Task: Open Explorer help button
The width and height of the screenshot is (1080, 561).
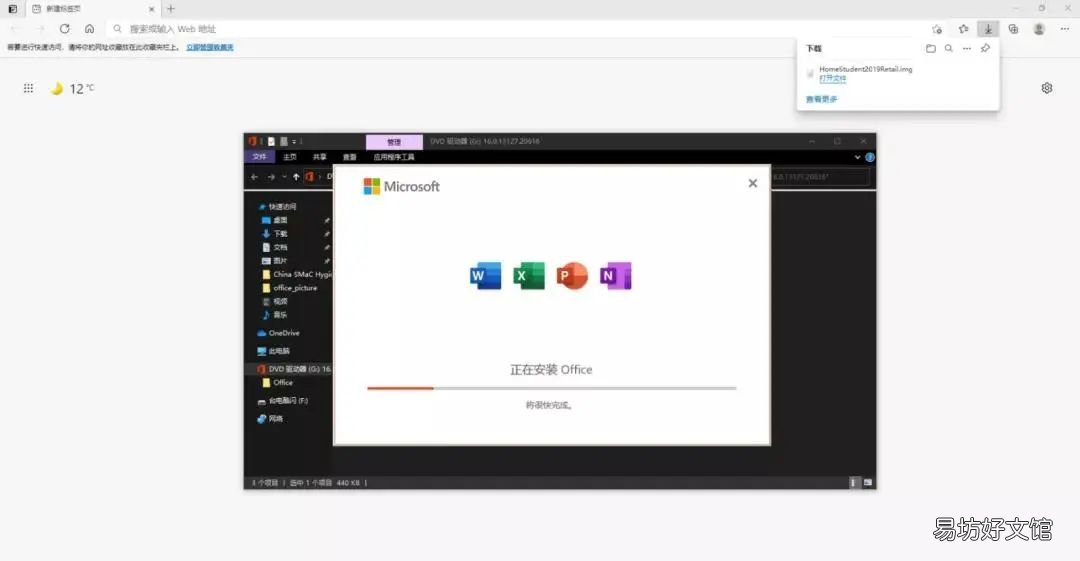Action: point(870,157)
